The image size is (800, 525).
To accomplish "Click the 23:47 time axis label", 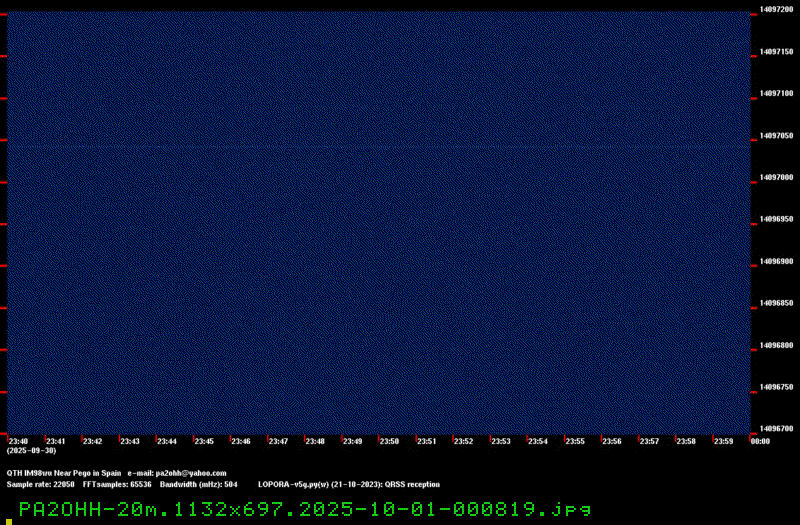I will [x=278, y=441].
